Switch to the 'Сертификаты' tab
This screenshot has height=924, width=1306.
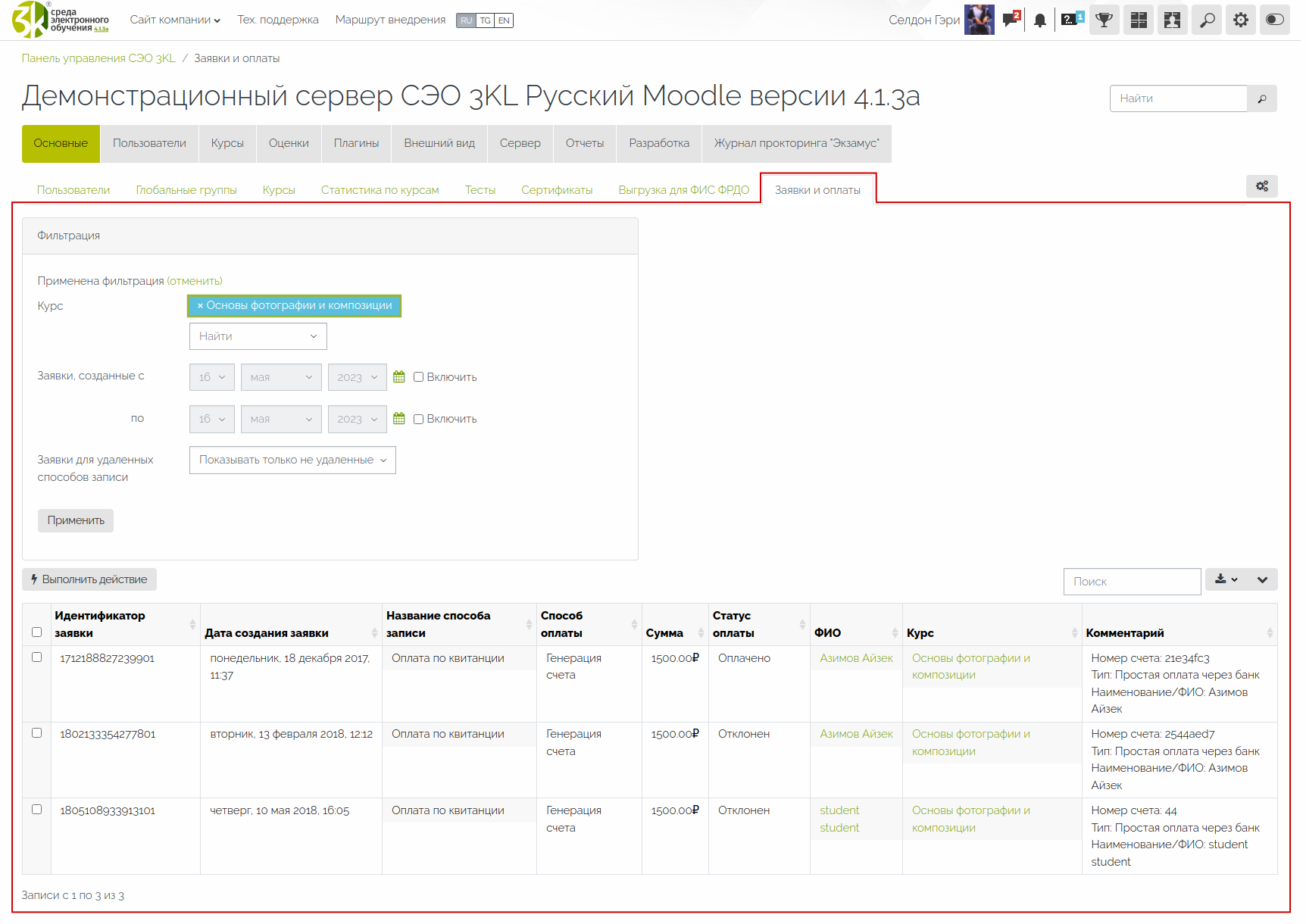[x=557, y=190]
